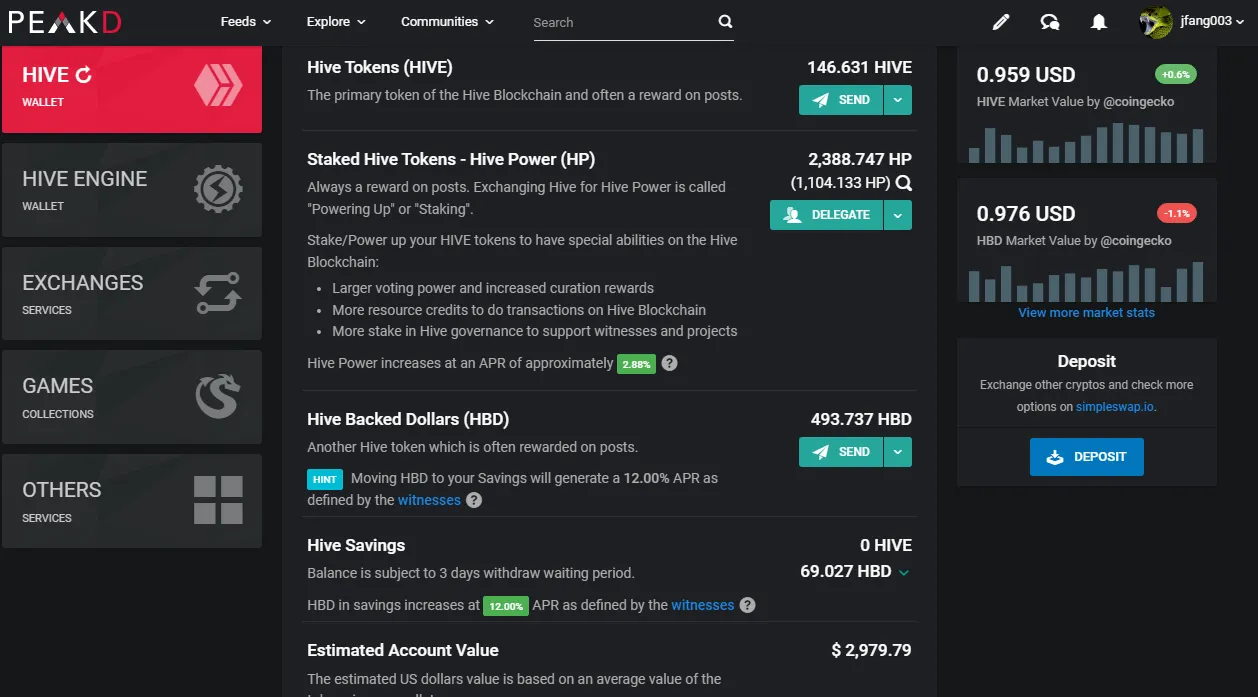Click the Delegate Hive Power button
Image resolution: width=1258 pixels, height=697 pixels.
(827, 215)
